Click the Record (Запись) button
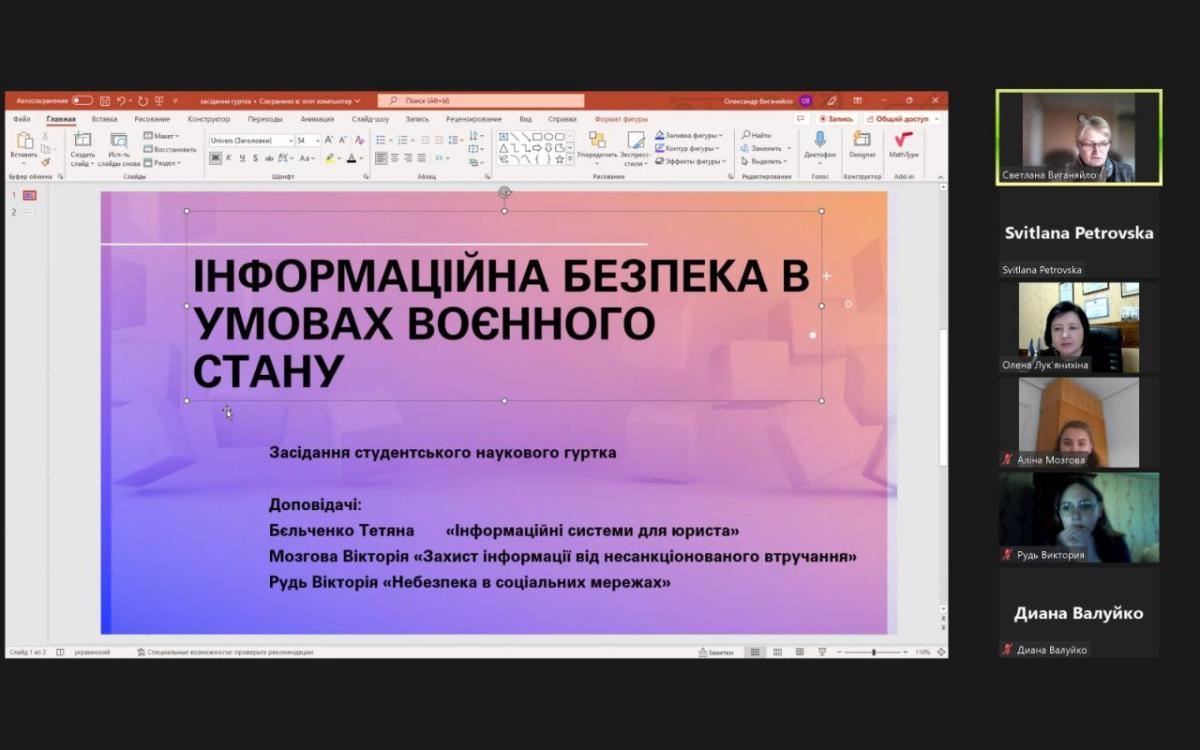This screenshot has height=750, width=1200. [x=836, y=118]
